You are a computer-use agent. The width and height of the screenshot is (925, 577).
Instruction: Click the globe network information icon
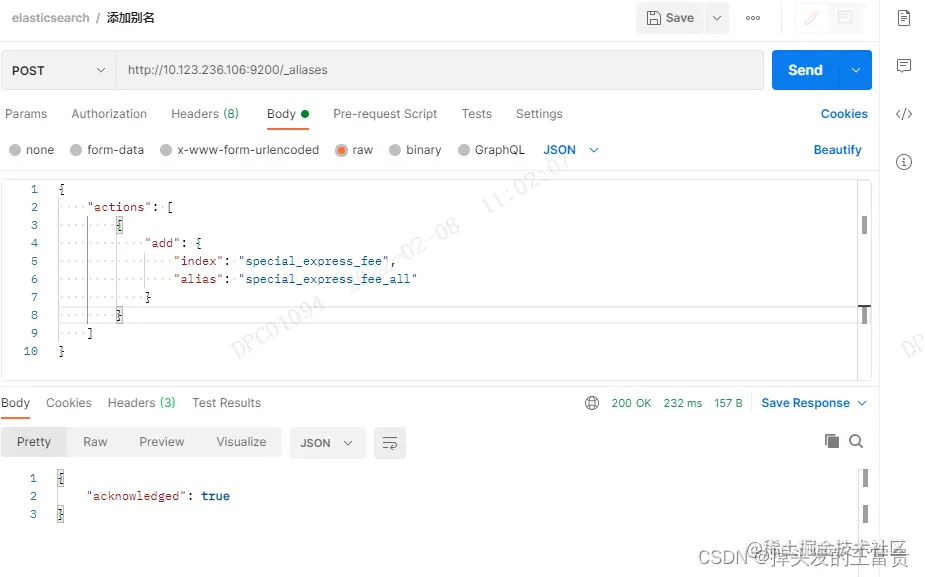point(592,403)
